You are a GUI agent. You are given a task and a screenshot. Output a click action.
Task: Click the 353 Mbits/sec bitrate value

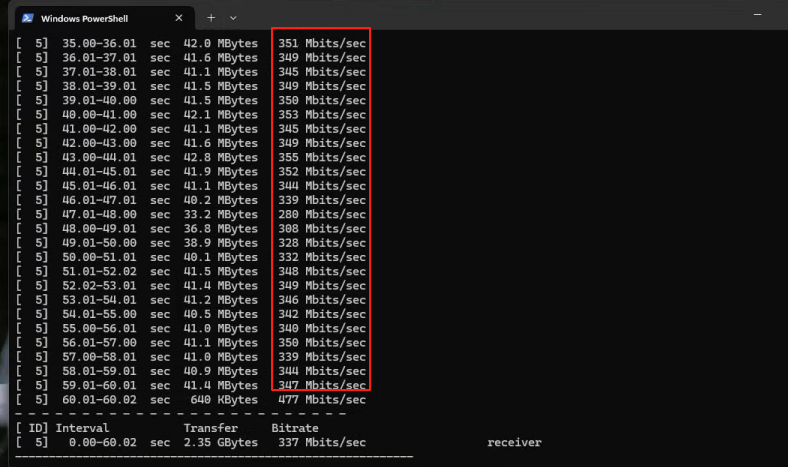pyautogui.click(x=322, y=115)
